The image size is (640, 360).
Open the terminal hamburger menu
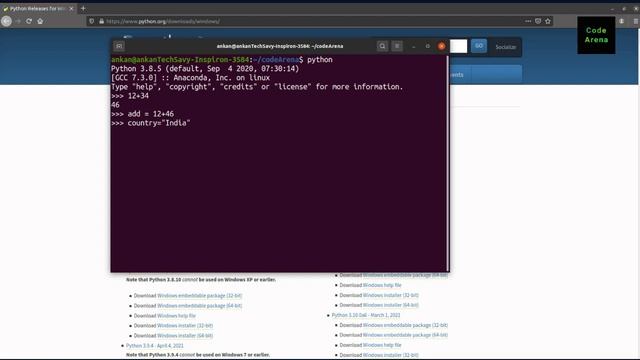click(x=397, y=46)
